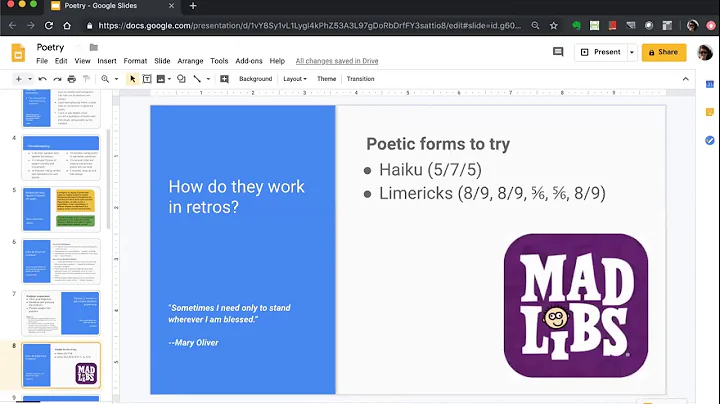The height and width of the screenshot is (404, 720).
Task: Open the Edit menu
Action: tap(61, 61)
